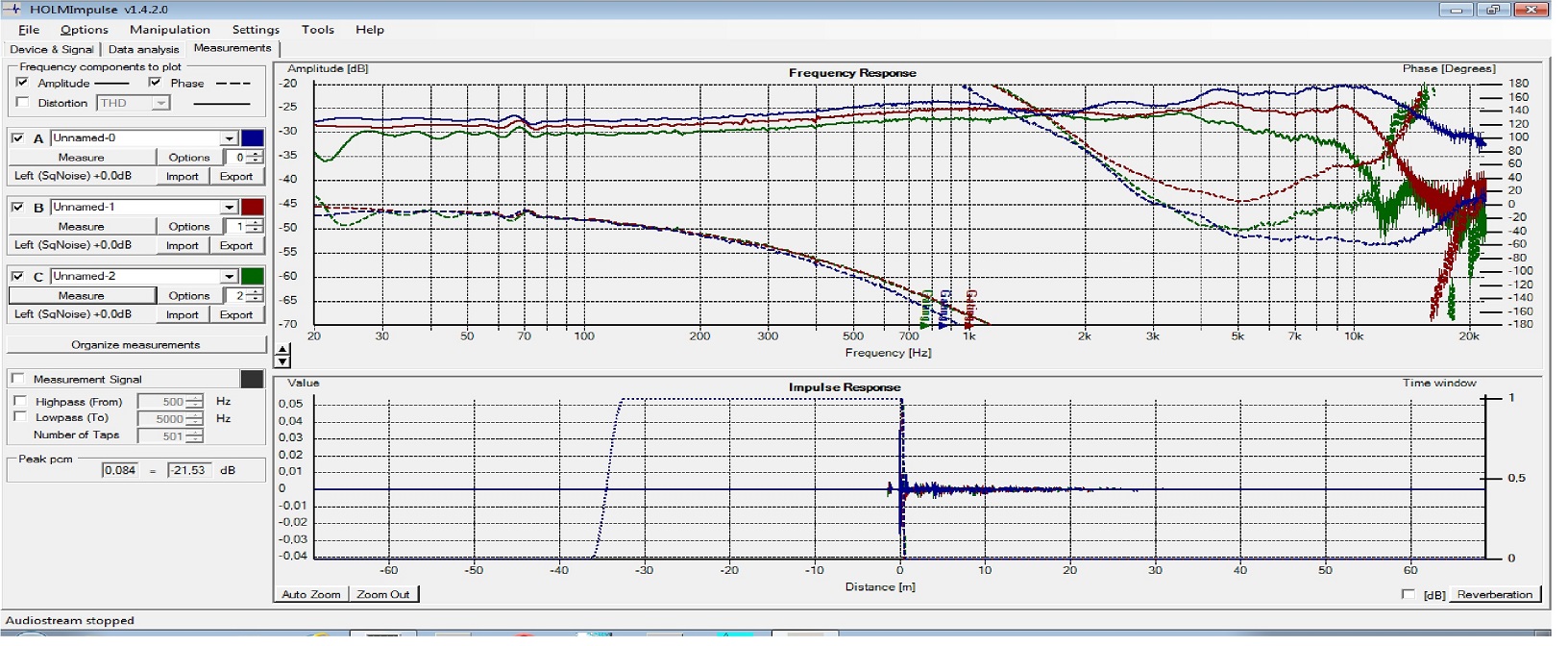Click the blue gating marker near 1k
1568x646 pixels.
point(944,308)
